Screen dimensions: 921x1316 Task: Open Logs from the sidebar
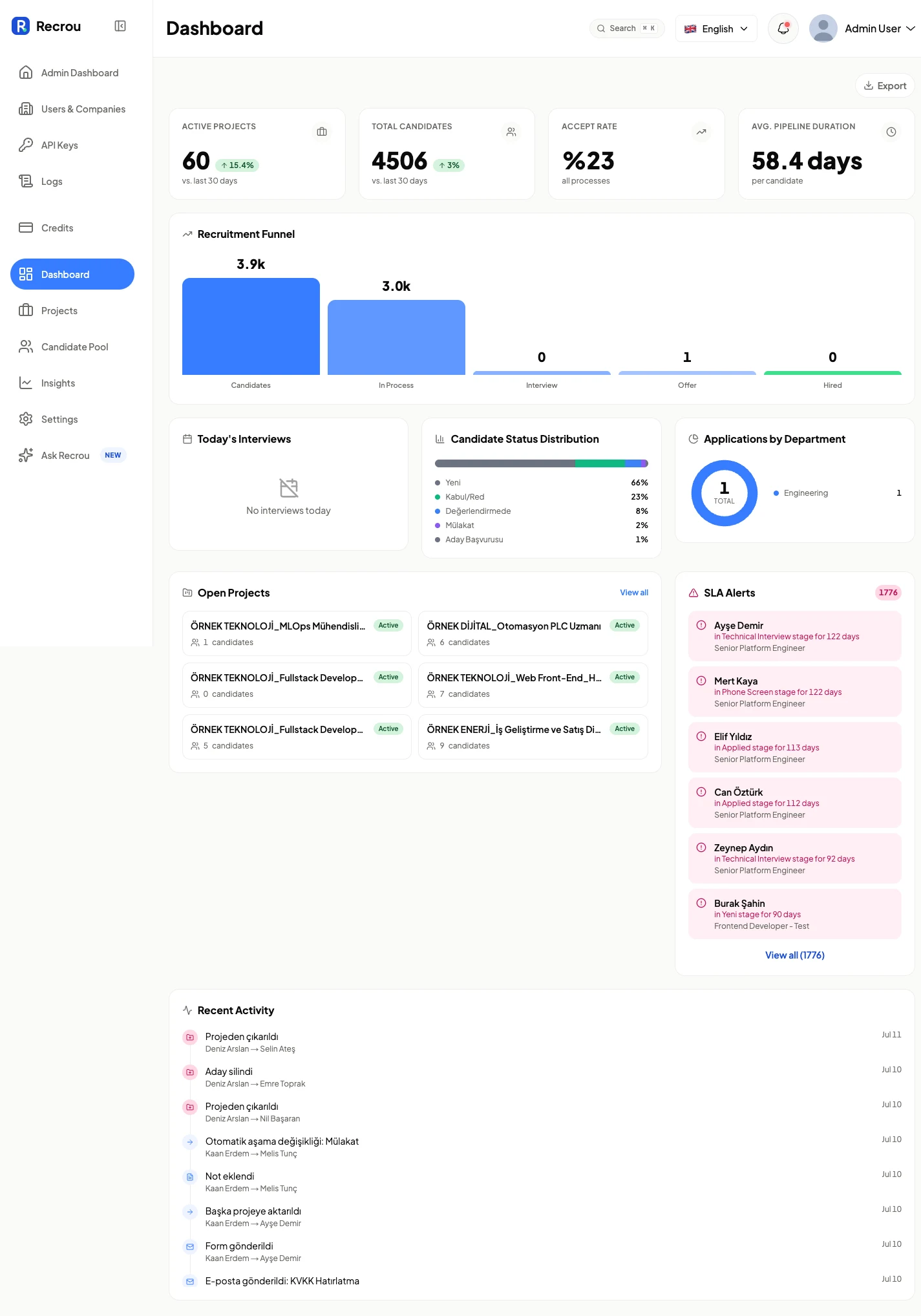click(72, 181)
